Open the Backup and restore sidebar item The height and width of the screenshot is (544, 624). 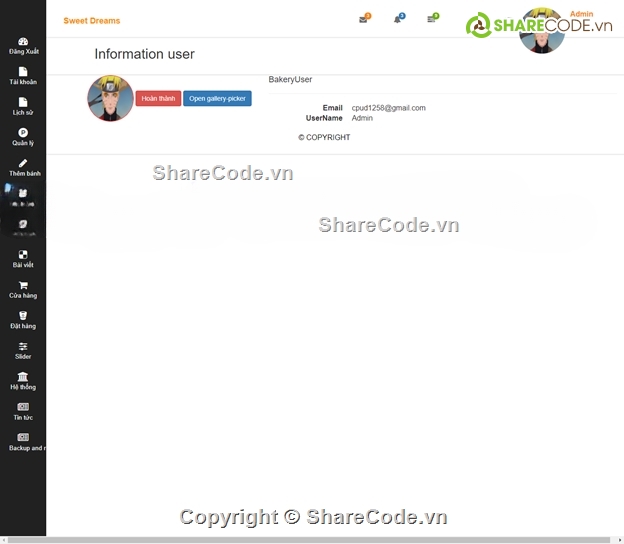click(27, 443)
